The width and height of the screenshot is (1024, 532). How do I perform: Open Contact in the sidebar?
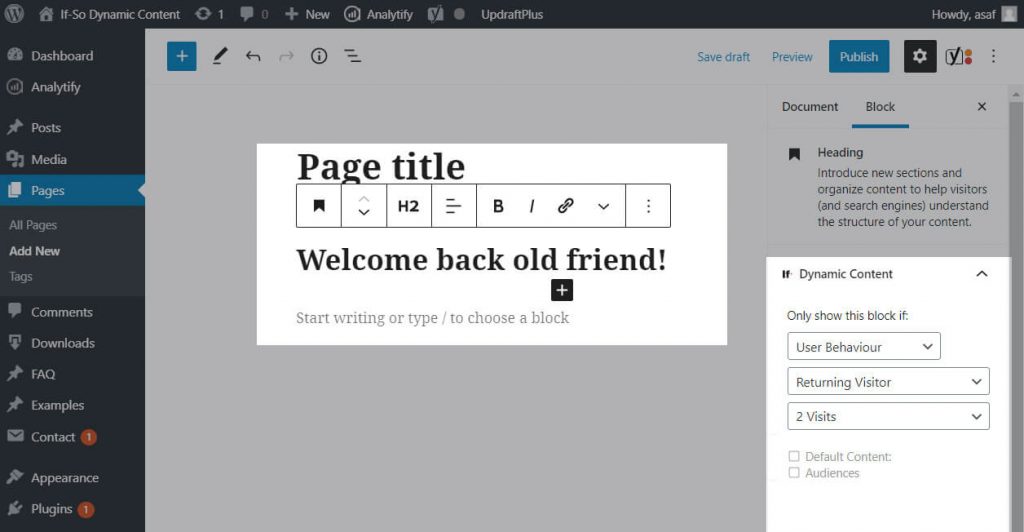click(x=72, y=437)
